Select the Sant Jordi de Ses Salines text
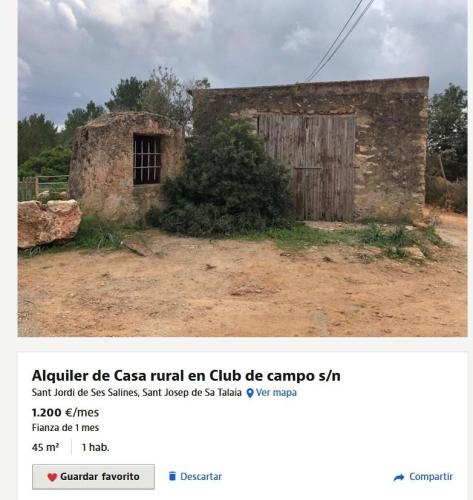 tap(85, 393)
